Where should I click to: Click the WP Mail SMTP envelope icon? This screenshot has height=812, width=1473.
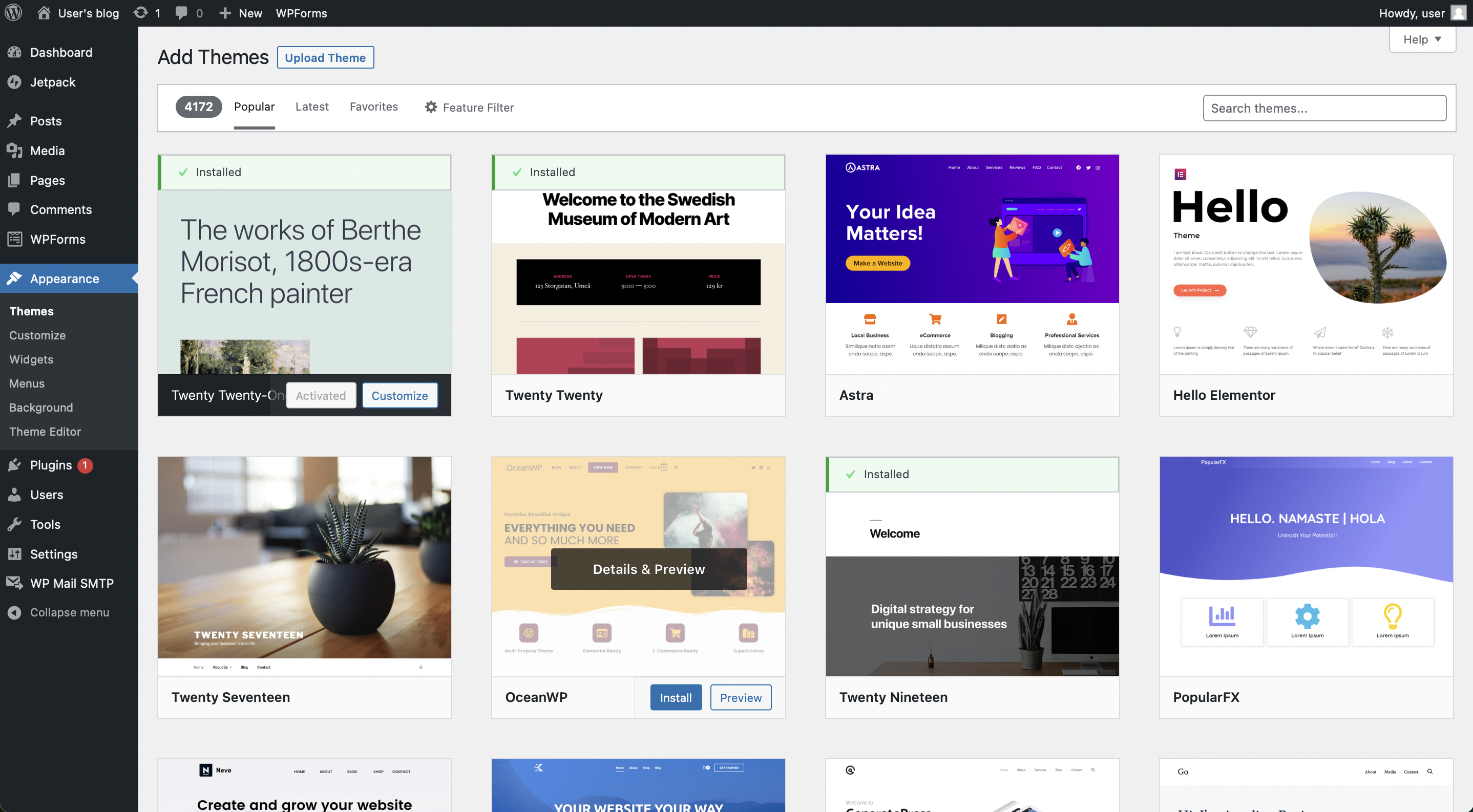pos(15,583)
